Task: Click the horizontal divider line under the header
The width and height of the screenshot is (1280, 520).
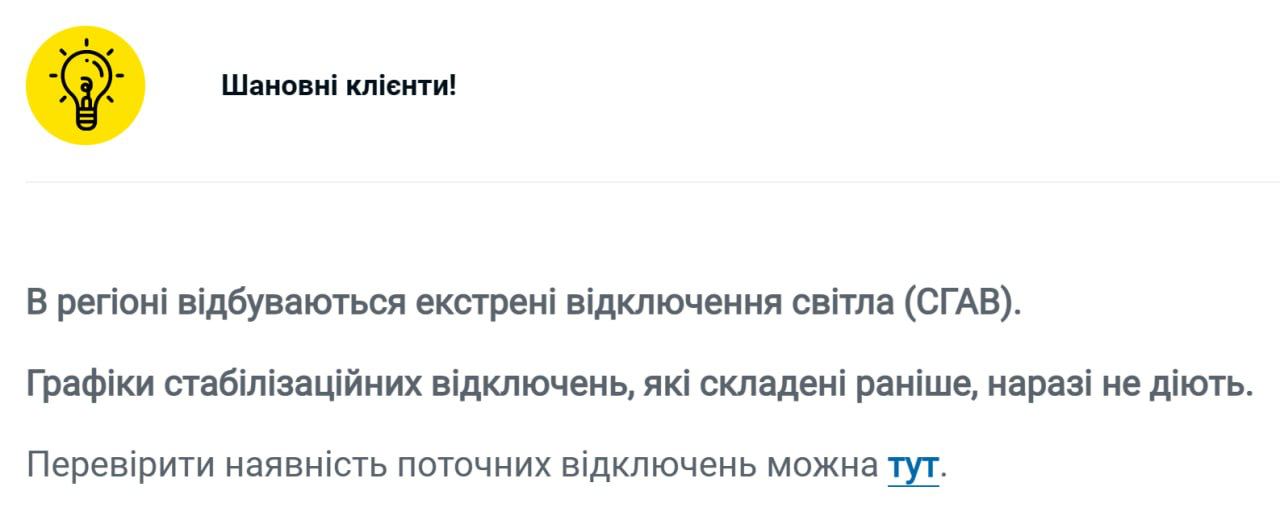Action: tap(652, 182)
